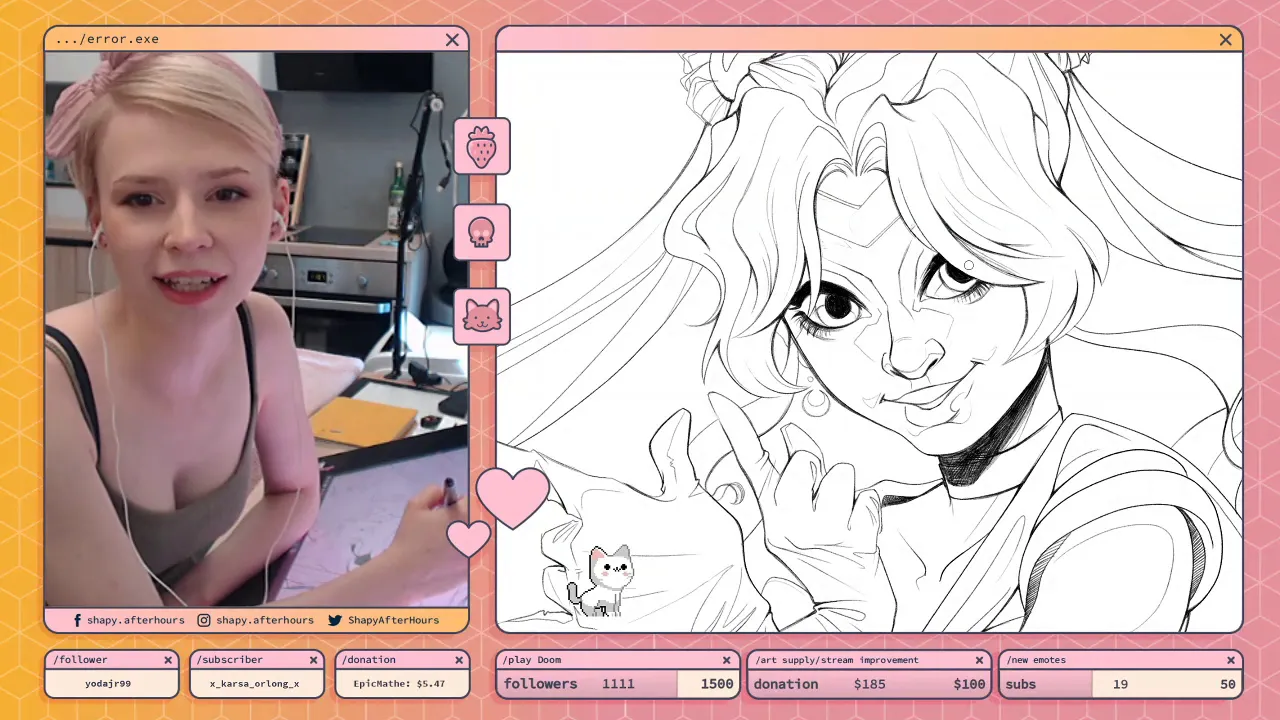Click the Facebook icon beside shapy.afterhours
Screen dimensions: 1280x720
(x=77, y=620)
